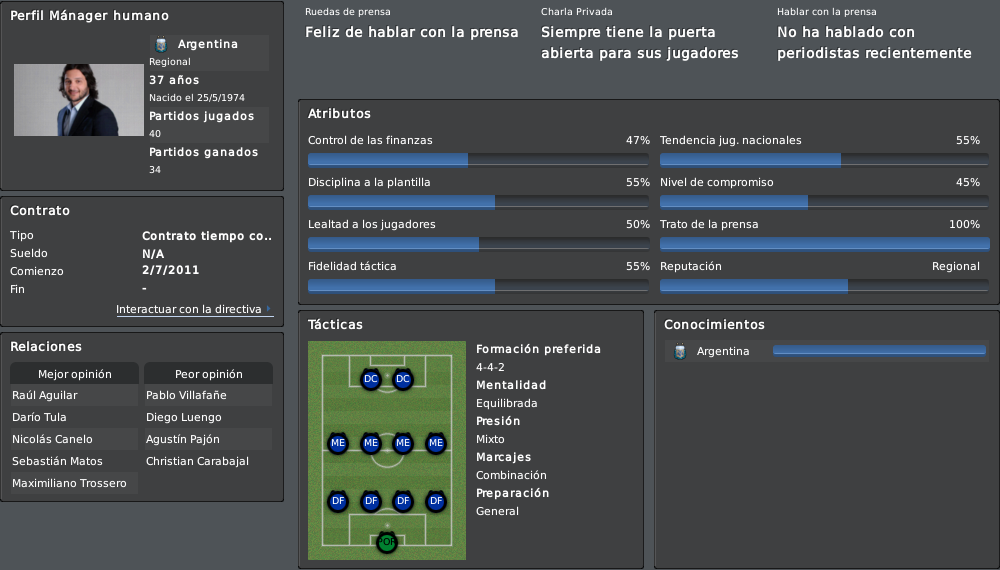Select Maximiliano Trossero in relations list
This screenshot has height=570, width=1000.
tap(69, 483)
